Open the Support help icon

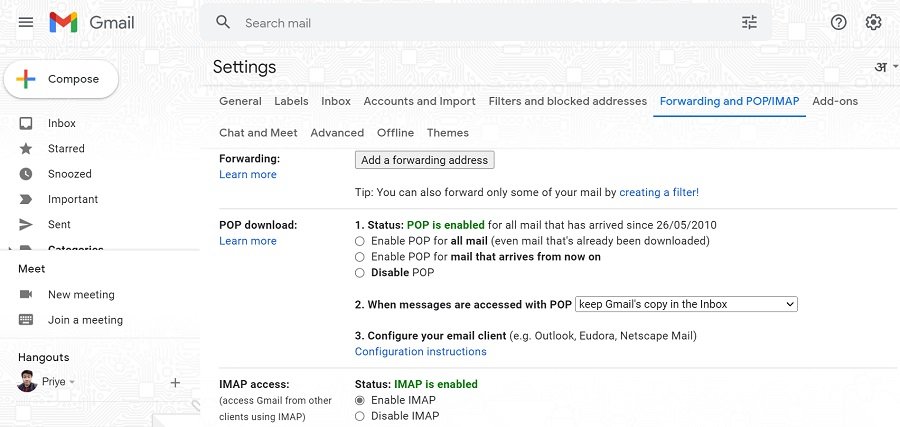pos(839,22)
